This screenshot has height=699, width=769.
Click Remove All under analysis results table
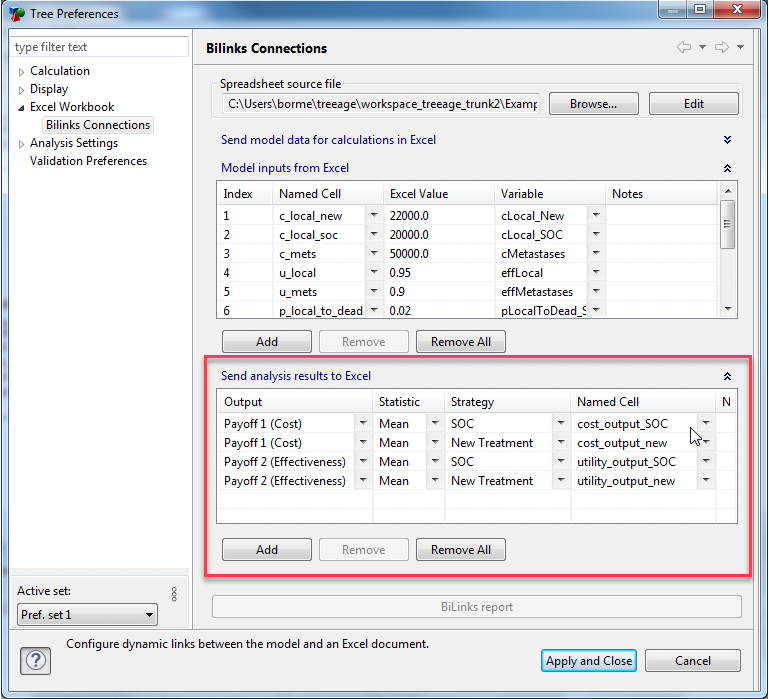461,549
